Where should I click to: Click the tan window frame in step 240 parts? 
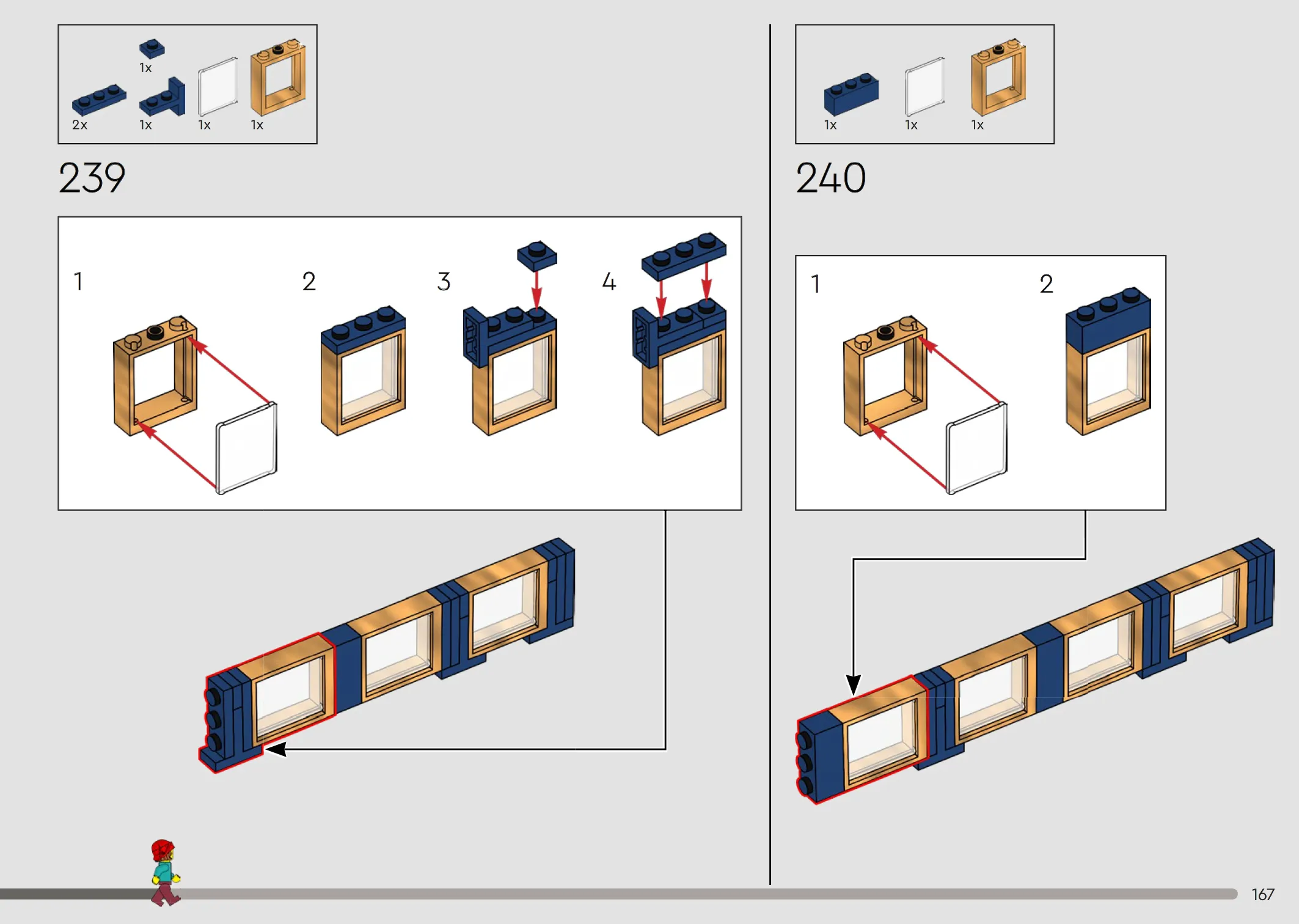coord(998,78)
